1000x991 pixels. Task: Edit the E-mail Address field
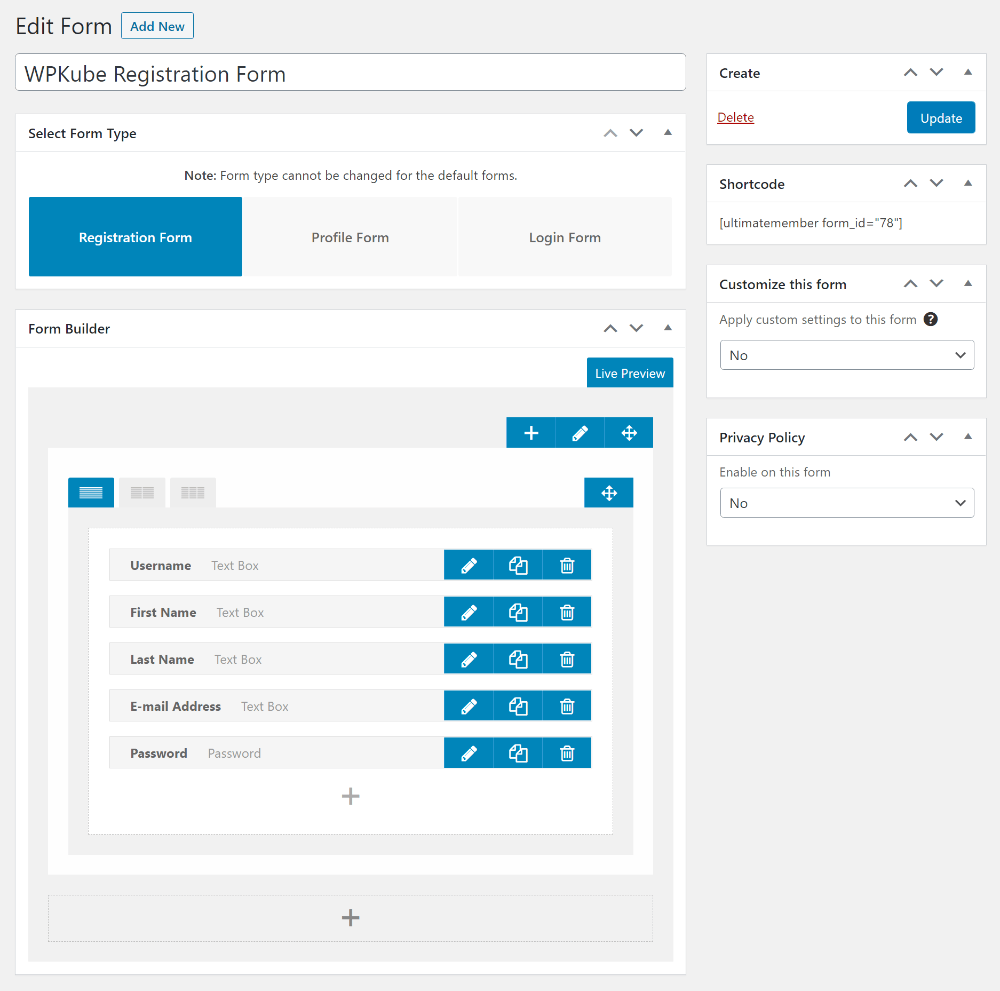(x=469, y=707)
